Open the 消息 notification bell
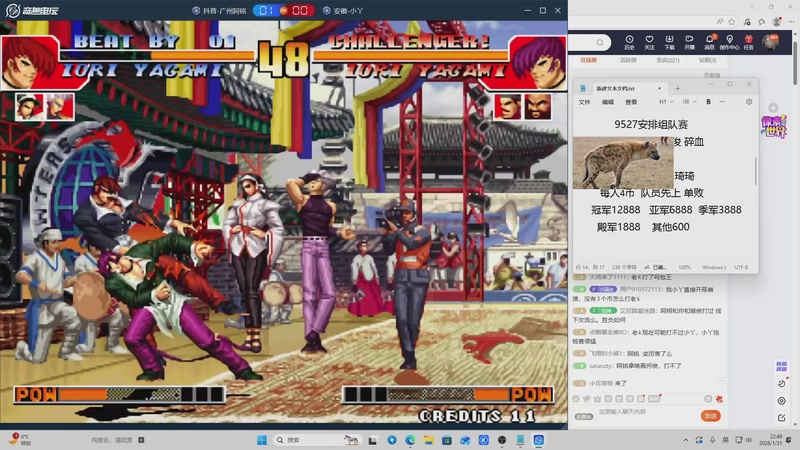 (709, 42)
